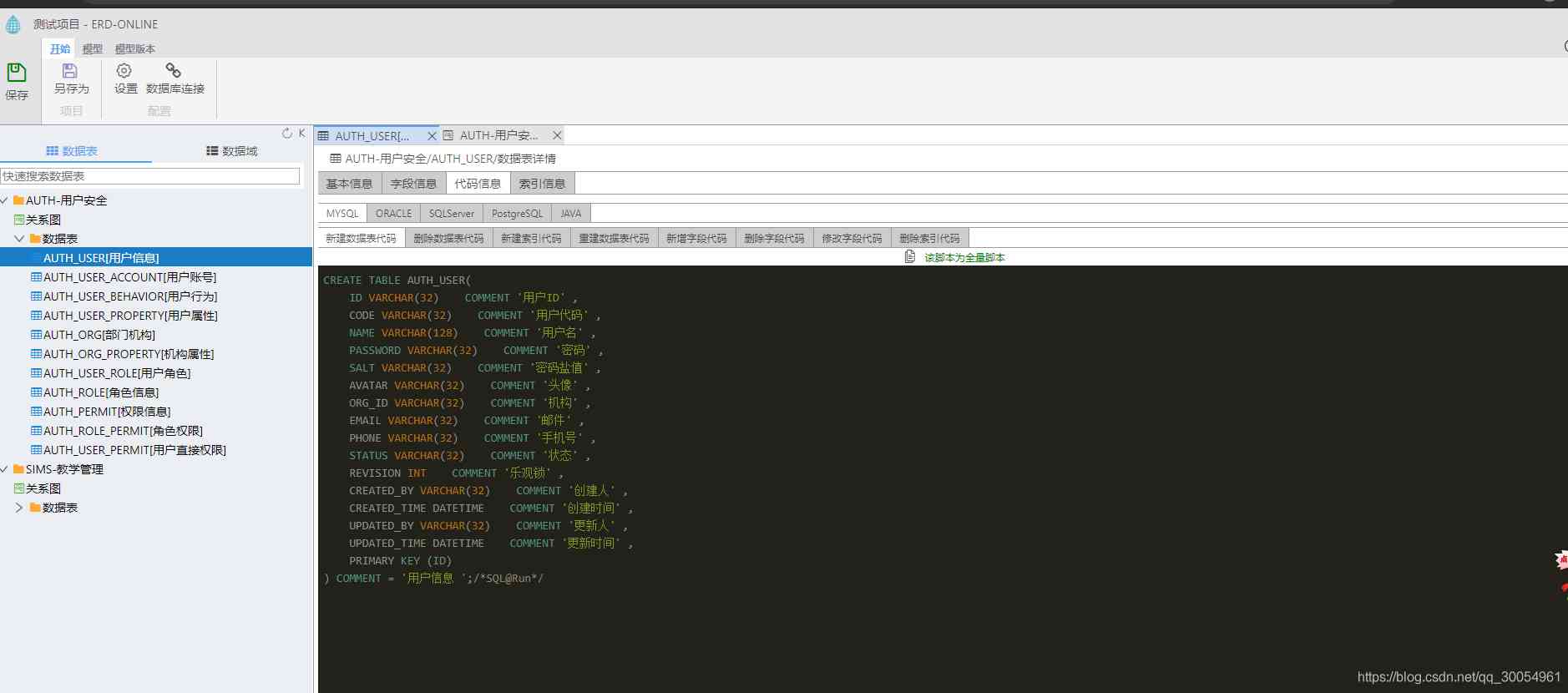Show 新建数据表代码 script

(362, 239)
